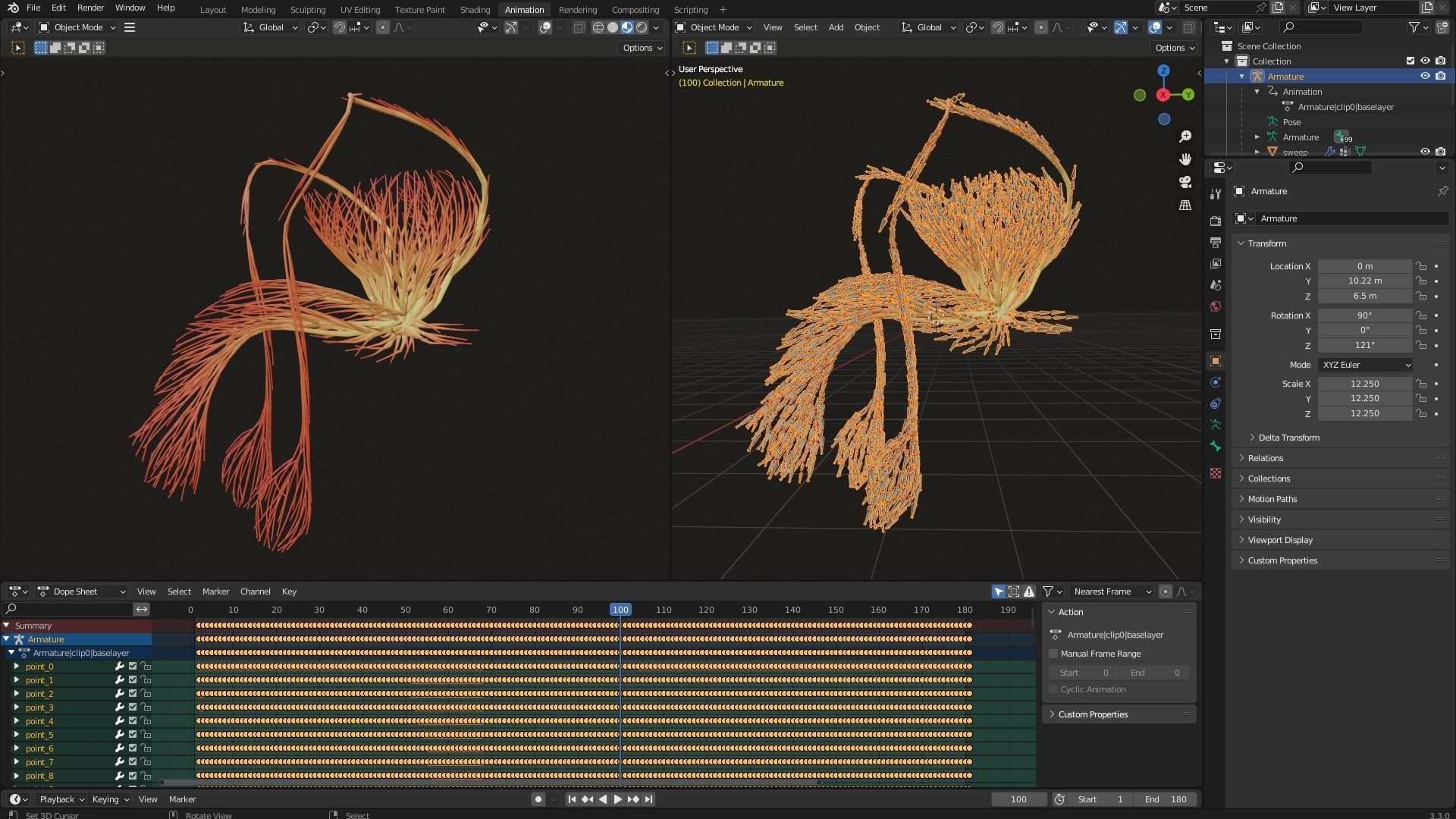Image resolution: width=1456 pixels, height=819 pixels.
Task: Open Object Mode dropdown in left viewport
Action: click(77, 27)
